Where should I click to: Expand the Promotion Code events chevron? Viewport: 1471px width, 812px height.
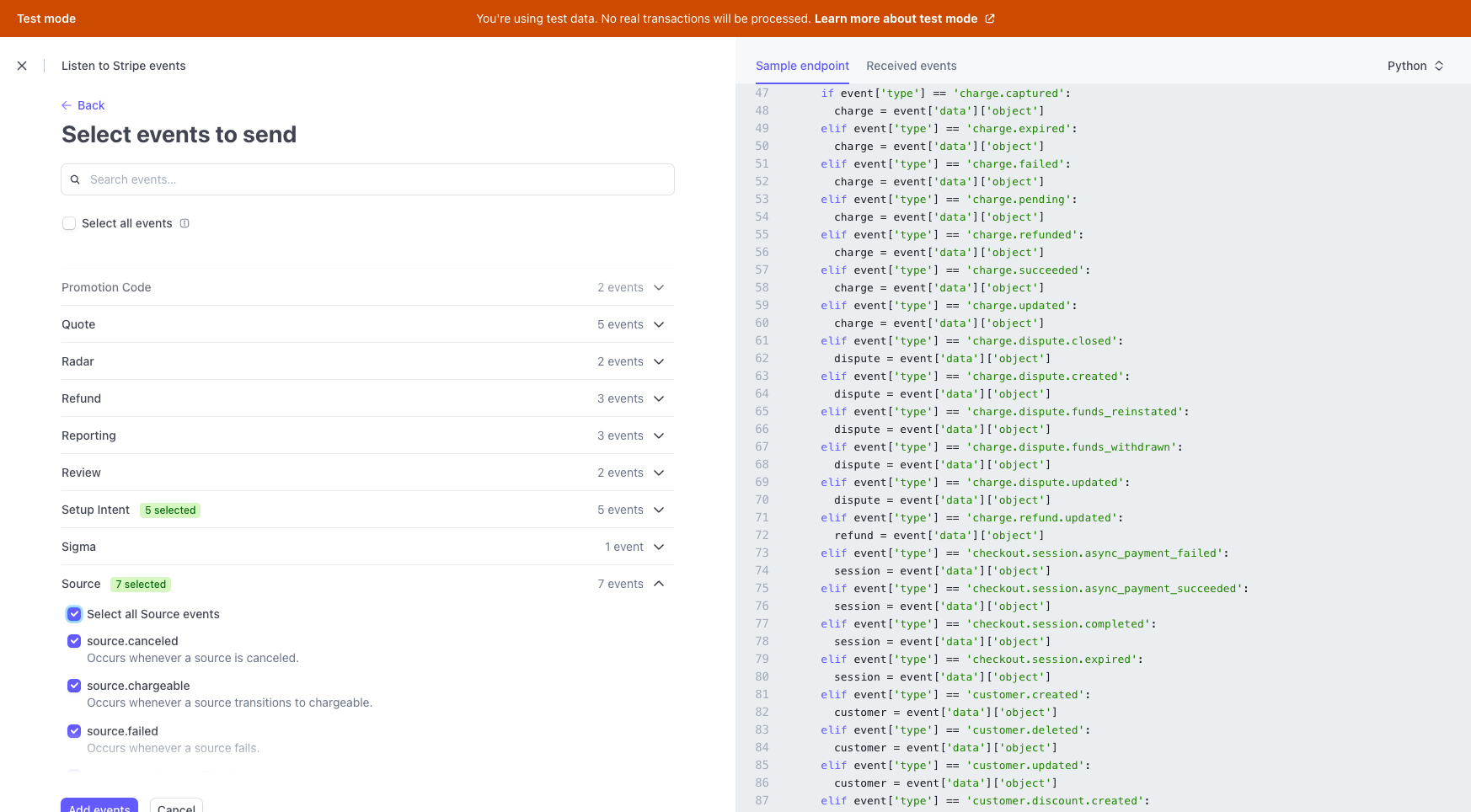[659, 287]
